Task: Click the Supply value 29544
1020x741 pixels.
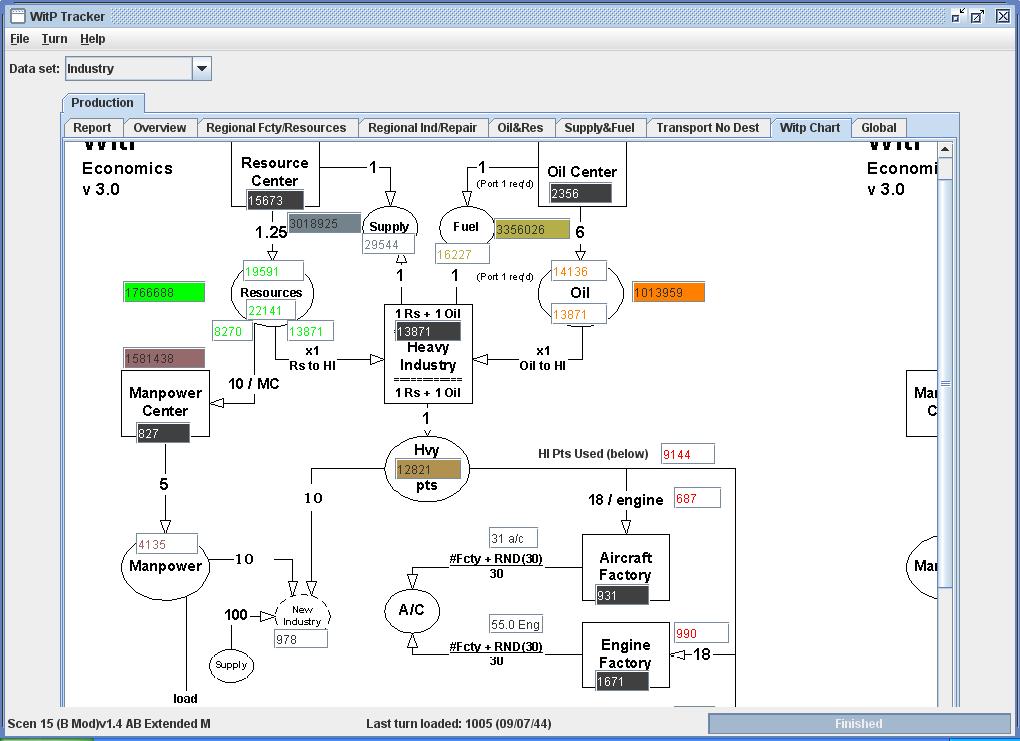Action: pos(388,245)
